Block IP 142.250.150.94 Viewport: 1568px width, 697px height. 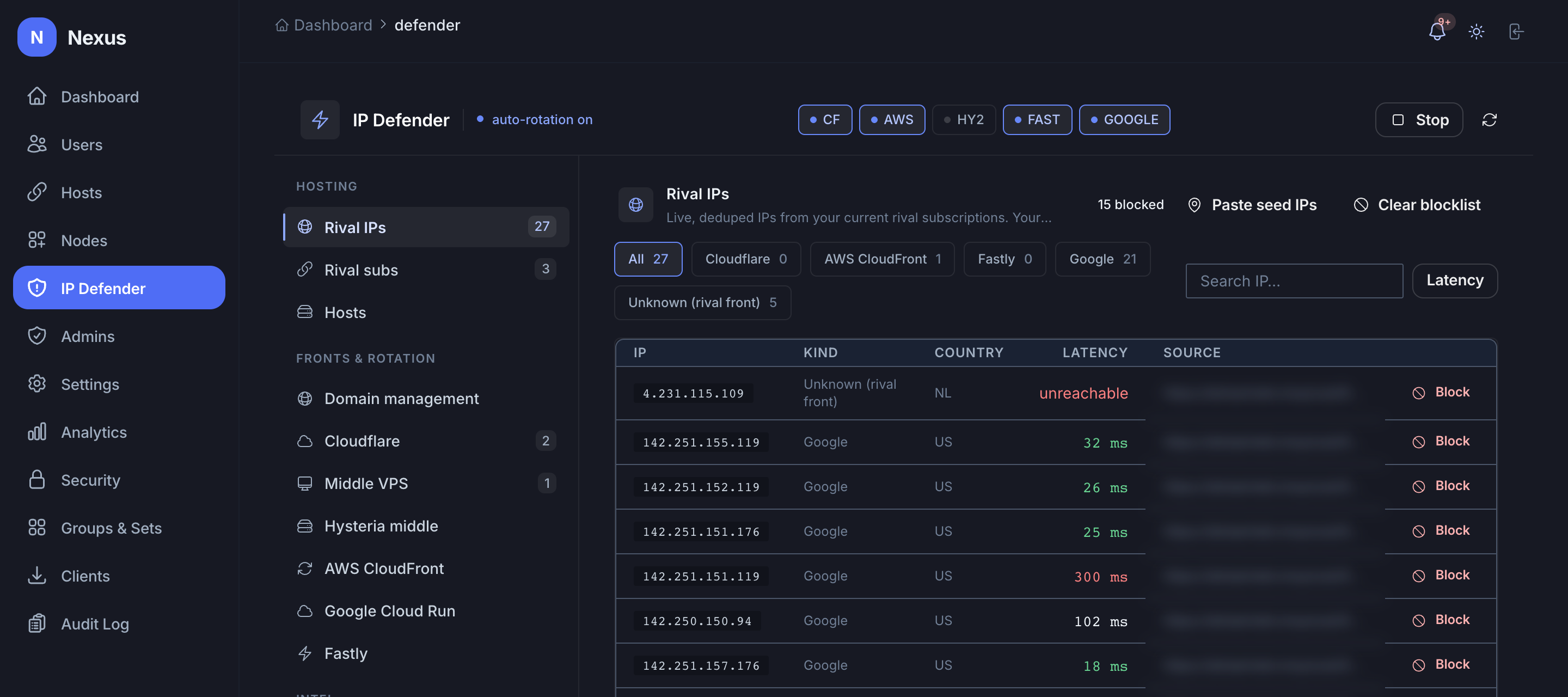tap(1440, 620)
